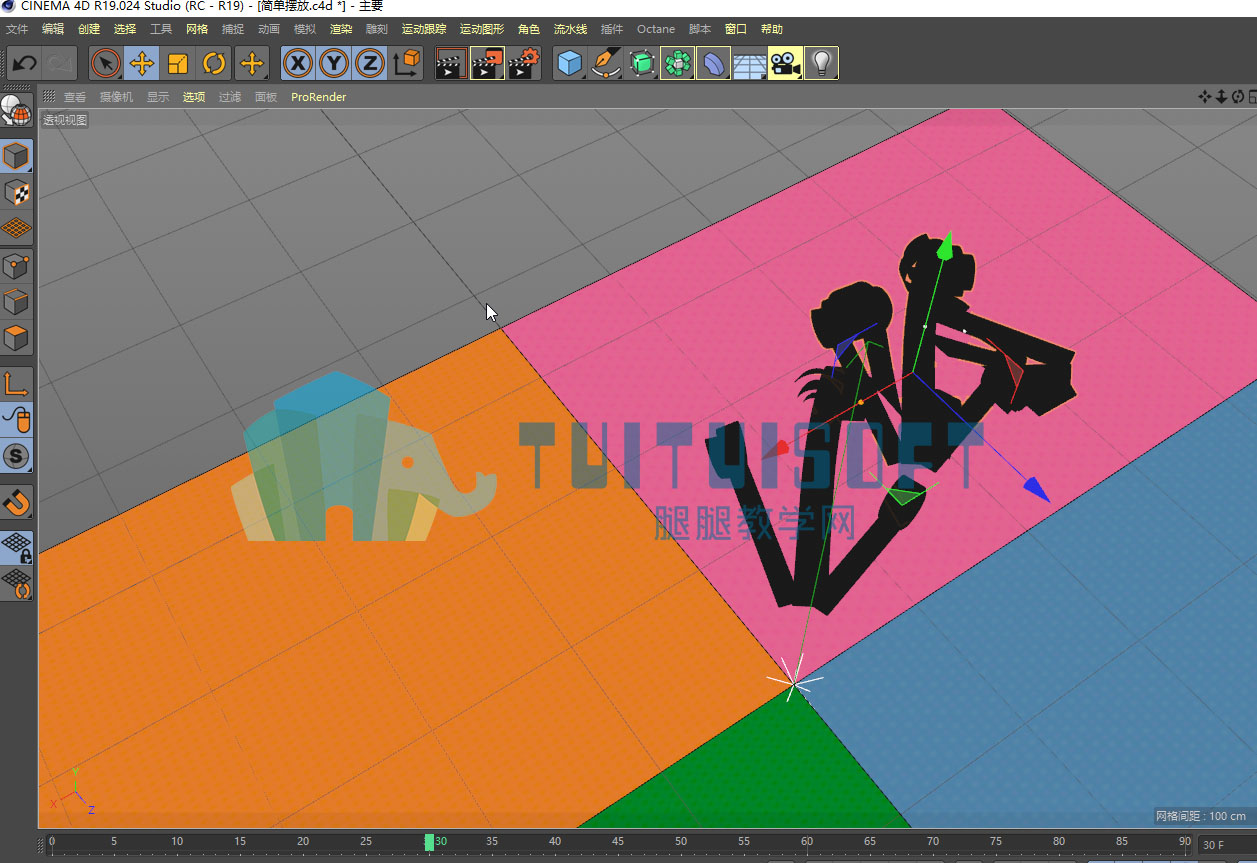Open the Octane menu
Image resolution: width=1257 pixels, height=863 pixels.
656,29
